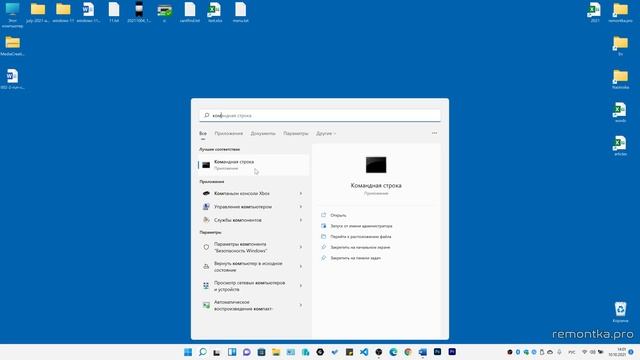
Task: Switch to the Документы search tab
Action: point(263,133)
